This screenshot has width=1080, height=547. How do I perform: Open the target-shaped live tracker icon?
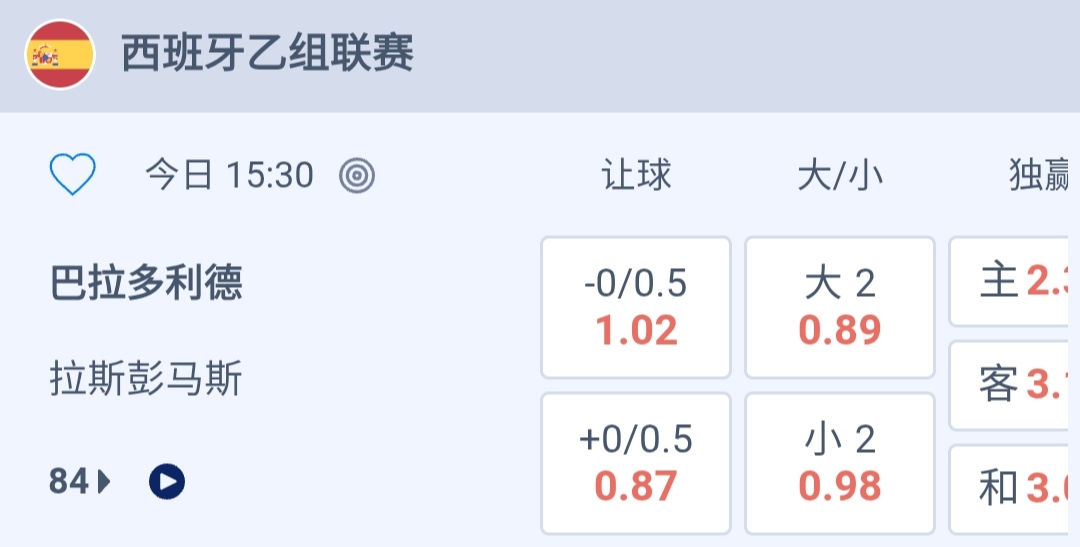357,176
